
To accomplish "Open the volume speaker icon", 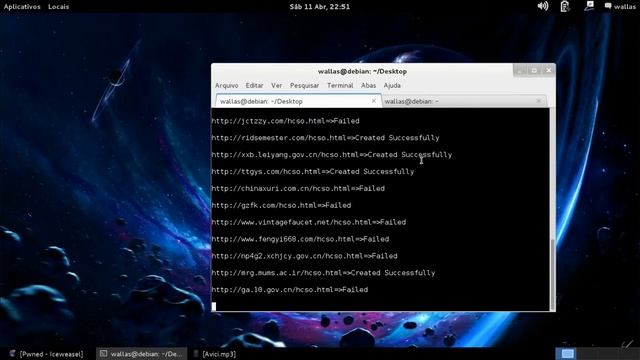I will pos(543,6).
